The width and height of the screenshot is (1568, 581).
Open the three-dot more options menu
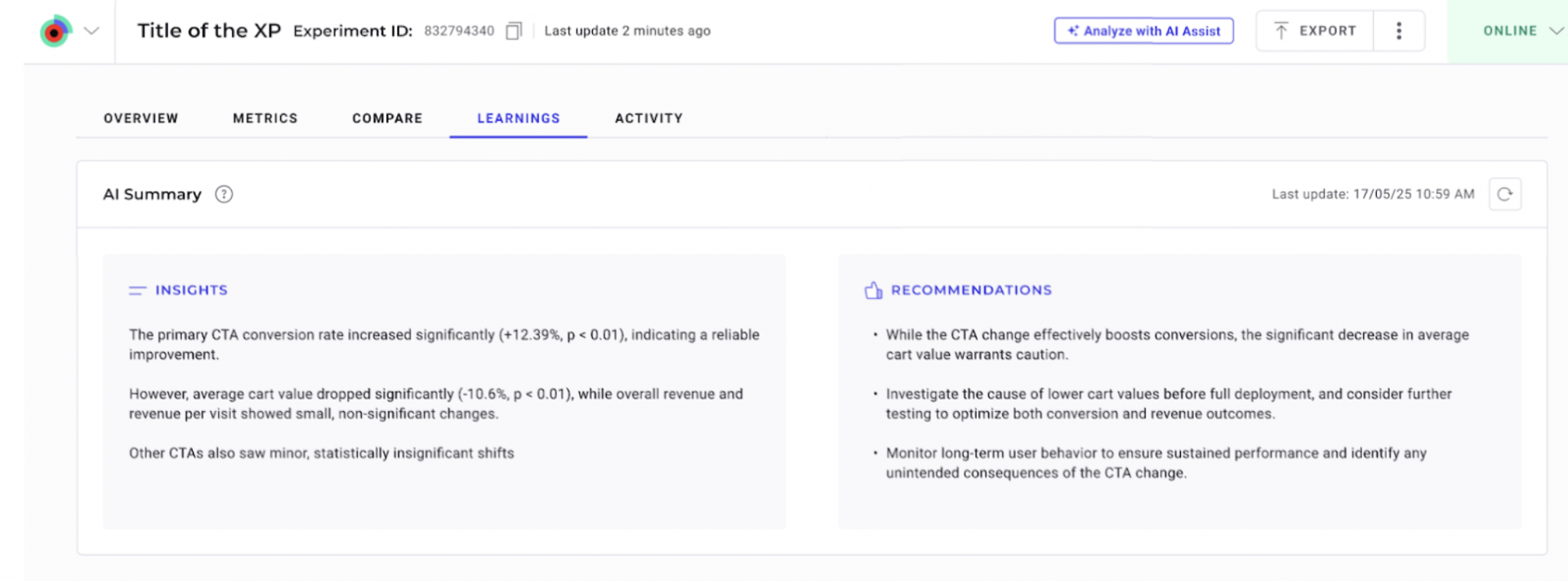[1399, 31]
